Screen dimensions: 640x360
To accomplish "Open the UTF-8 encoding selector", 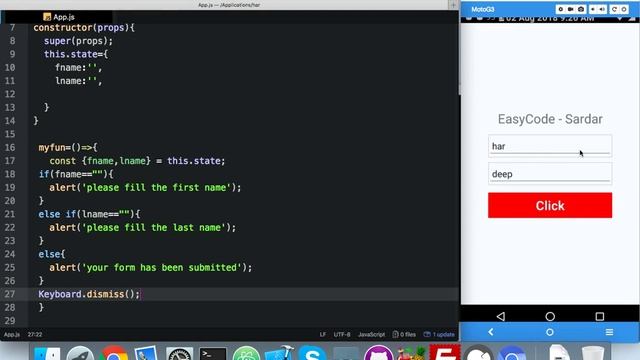I will [x=342, y=334].
